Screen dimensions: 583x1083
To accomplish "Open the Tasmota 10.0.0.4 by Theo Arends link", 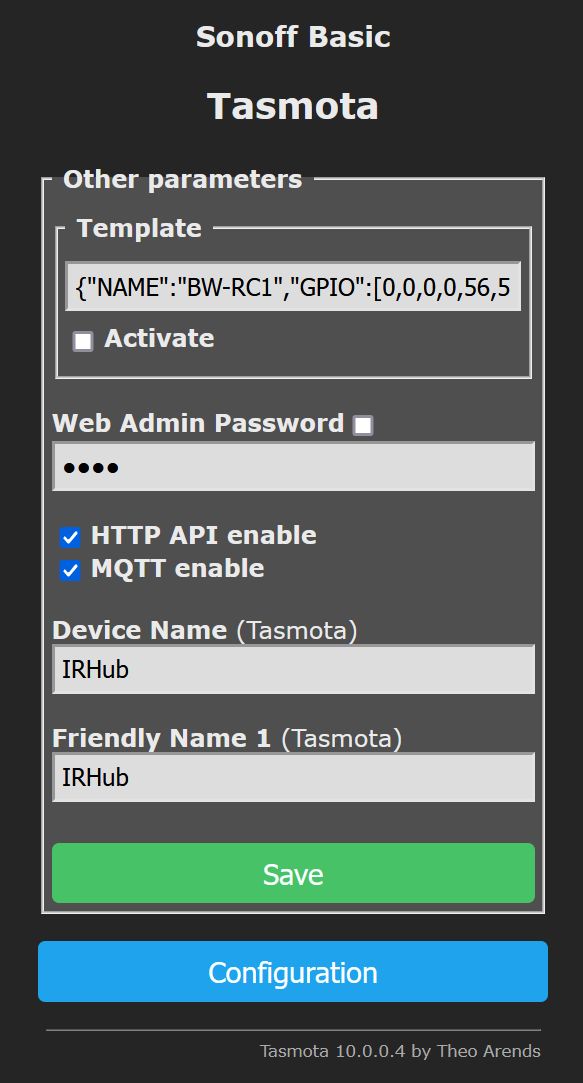I will coord(400,1051).
